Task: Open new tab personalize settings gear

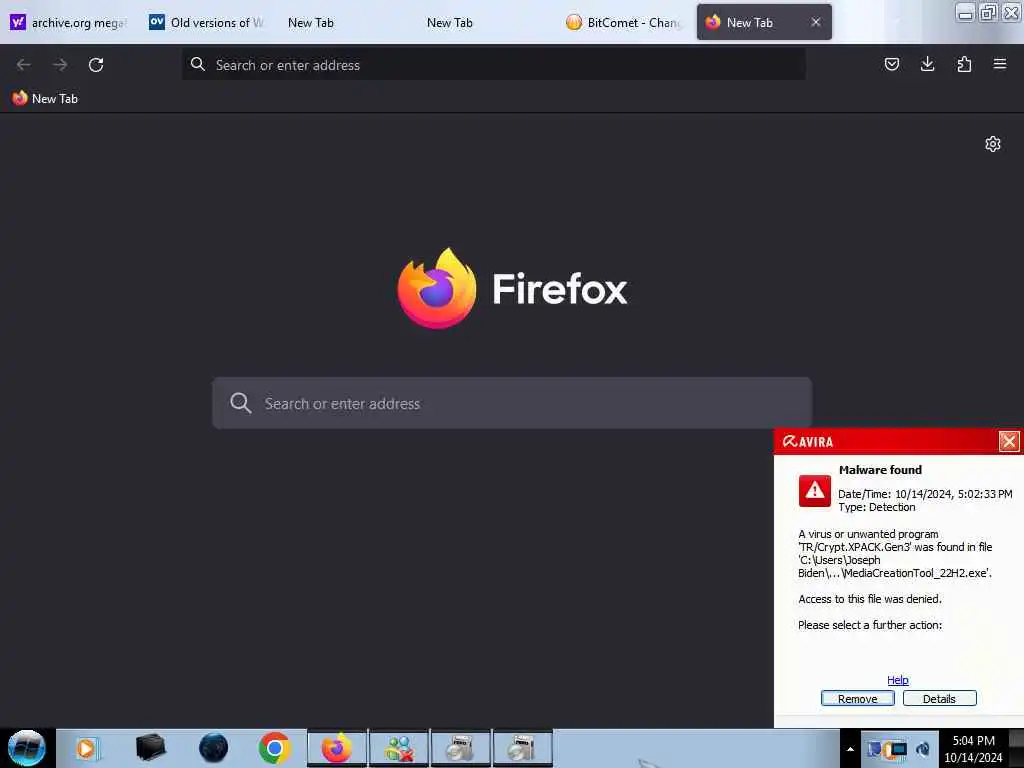Action: (993, 144)
